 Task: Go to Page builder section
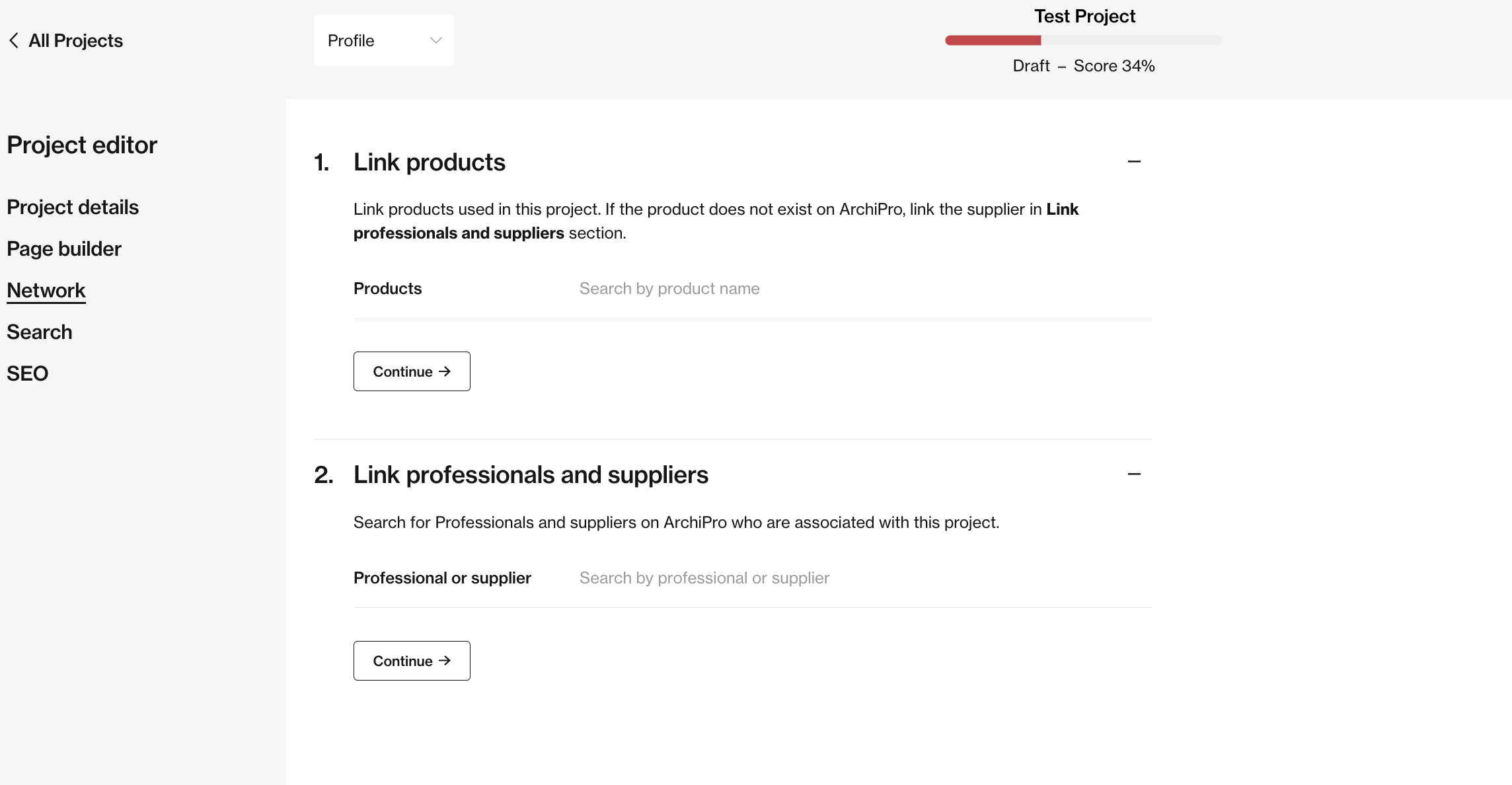(x=64, y=249)
